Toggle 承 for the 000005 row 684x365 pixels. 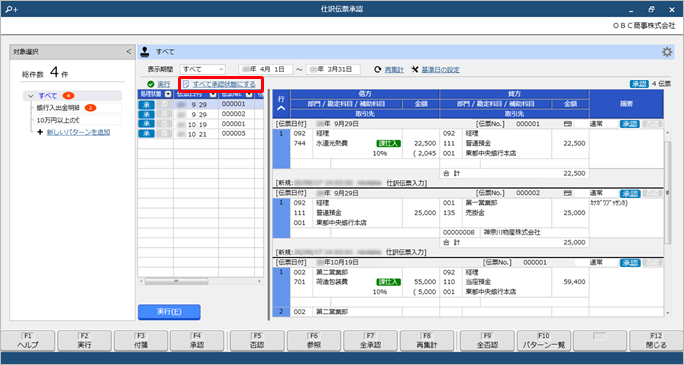tap(147, 134)
